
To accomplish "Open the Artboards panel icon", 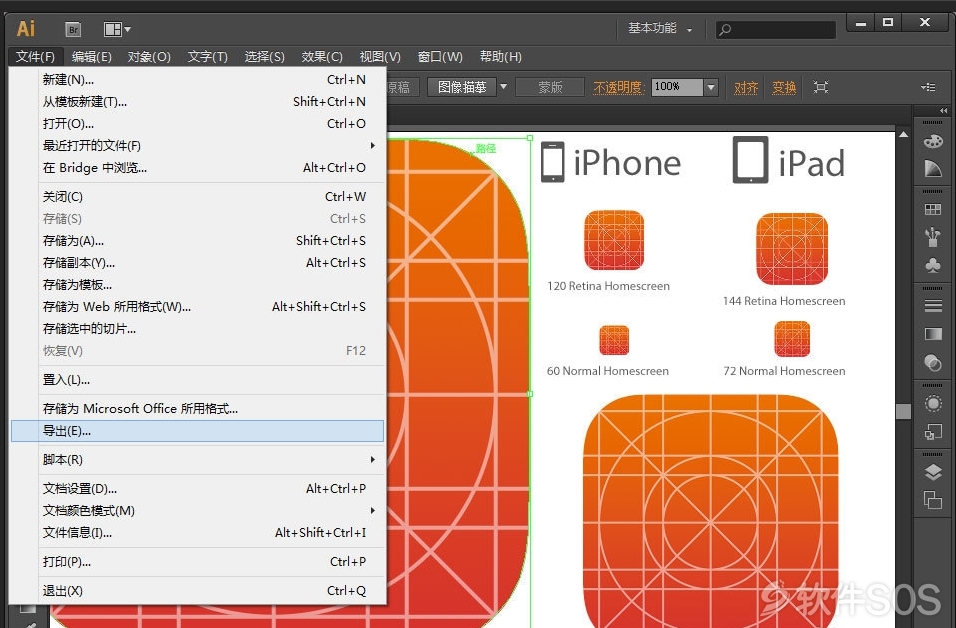I will pos(933,500).
